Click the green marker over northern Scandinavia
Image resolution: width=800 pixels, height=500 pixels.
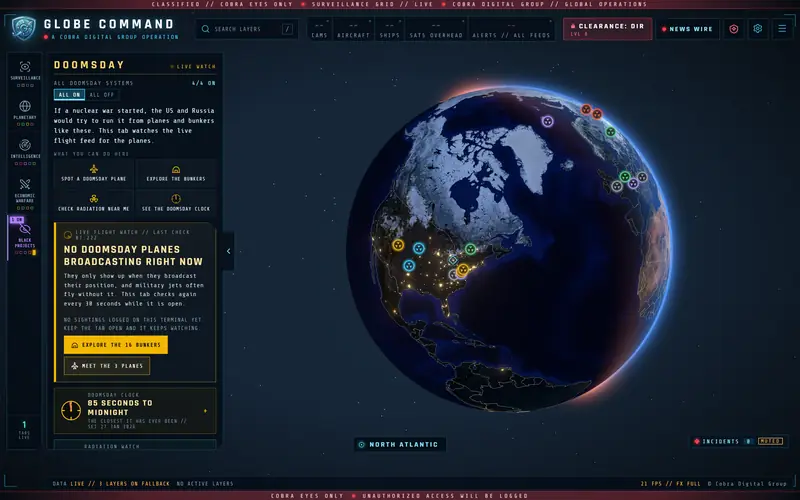(x=610, y=132)
